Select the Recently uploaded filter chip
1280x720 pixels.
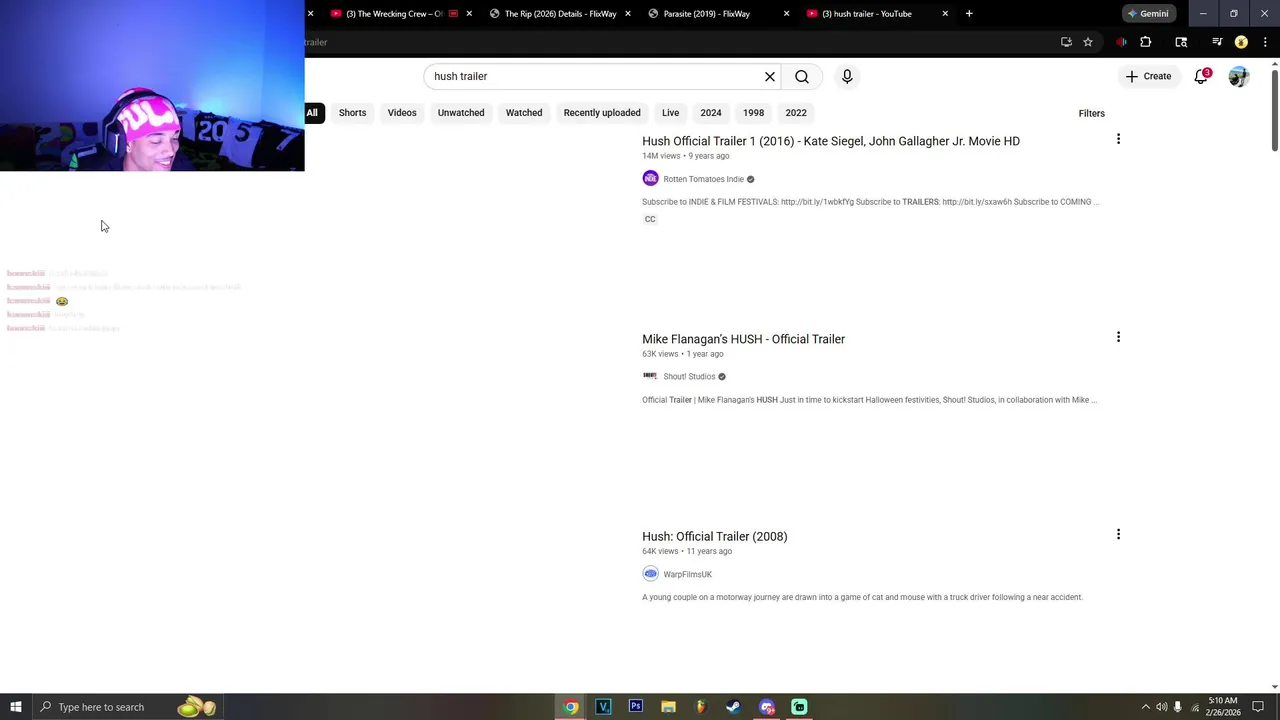tap(602, 113)
